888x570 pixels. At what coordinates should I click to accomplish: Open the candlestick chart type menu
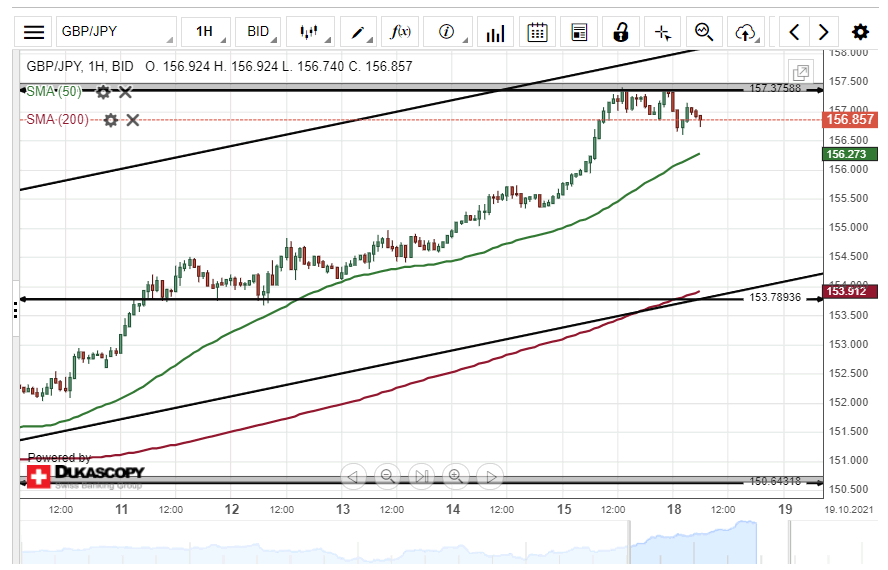coord(310,32)
